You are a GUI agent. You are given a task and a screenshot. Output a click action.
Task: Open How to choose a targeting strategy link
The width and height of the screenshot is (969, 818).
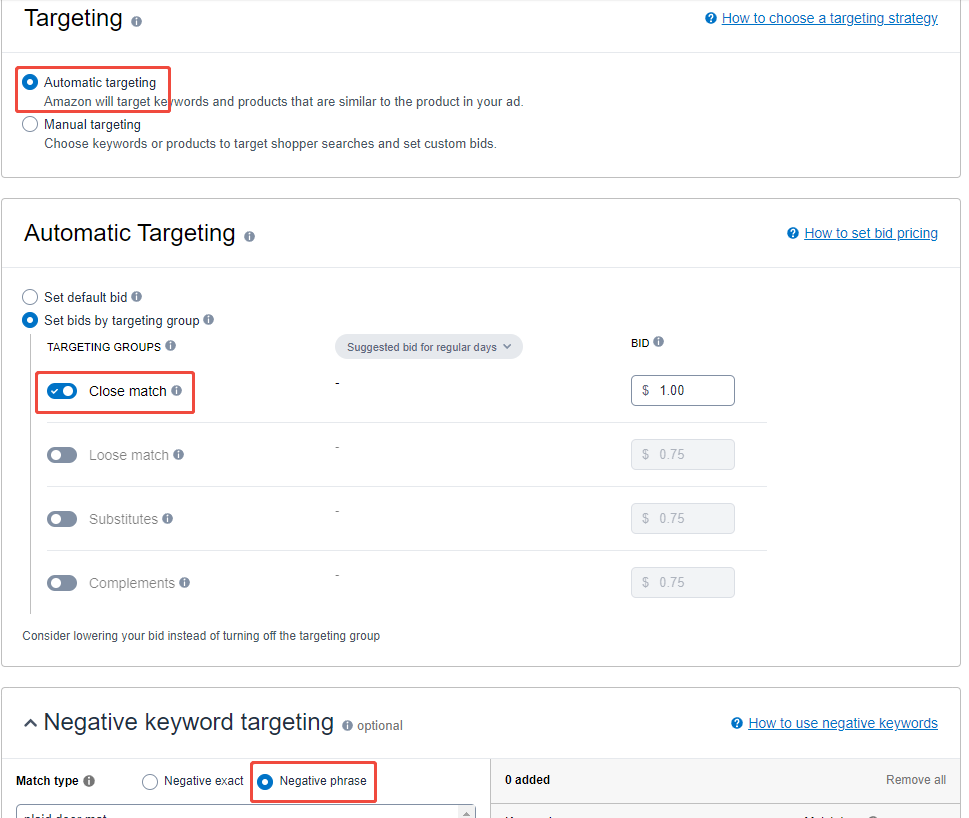point(829,18)
